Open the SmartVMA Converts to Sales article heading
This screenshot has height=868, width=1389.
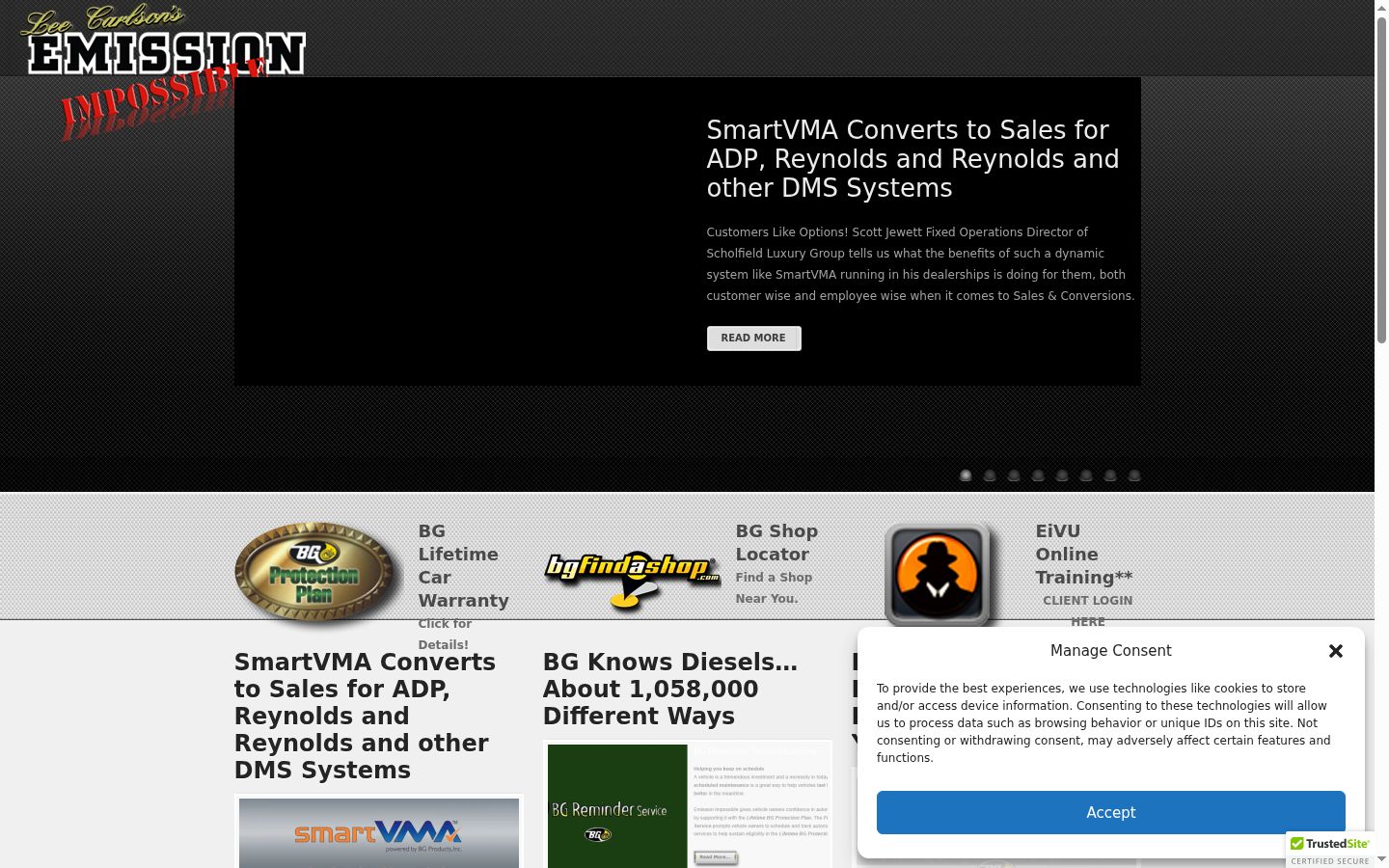(365, 716)
